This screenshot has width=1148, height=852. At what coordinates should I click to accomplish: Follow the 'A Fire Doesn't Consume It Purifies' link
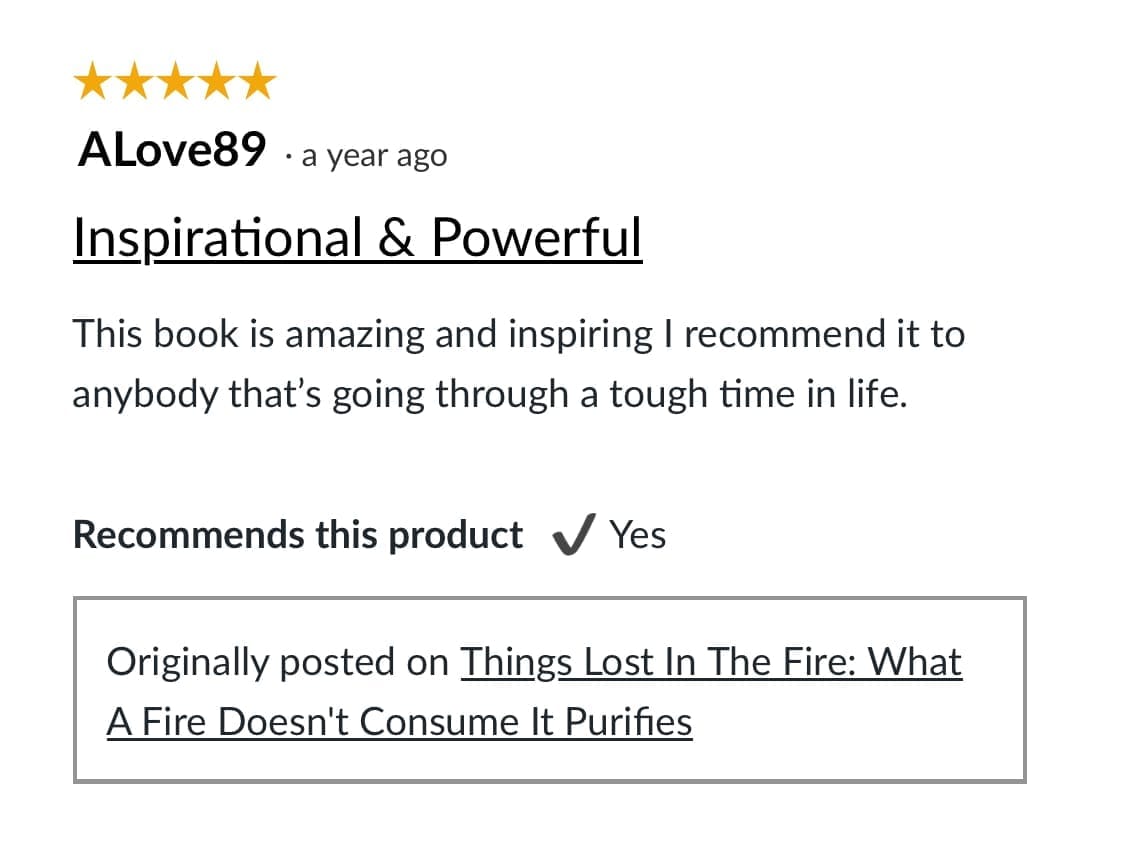point(399,722)
